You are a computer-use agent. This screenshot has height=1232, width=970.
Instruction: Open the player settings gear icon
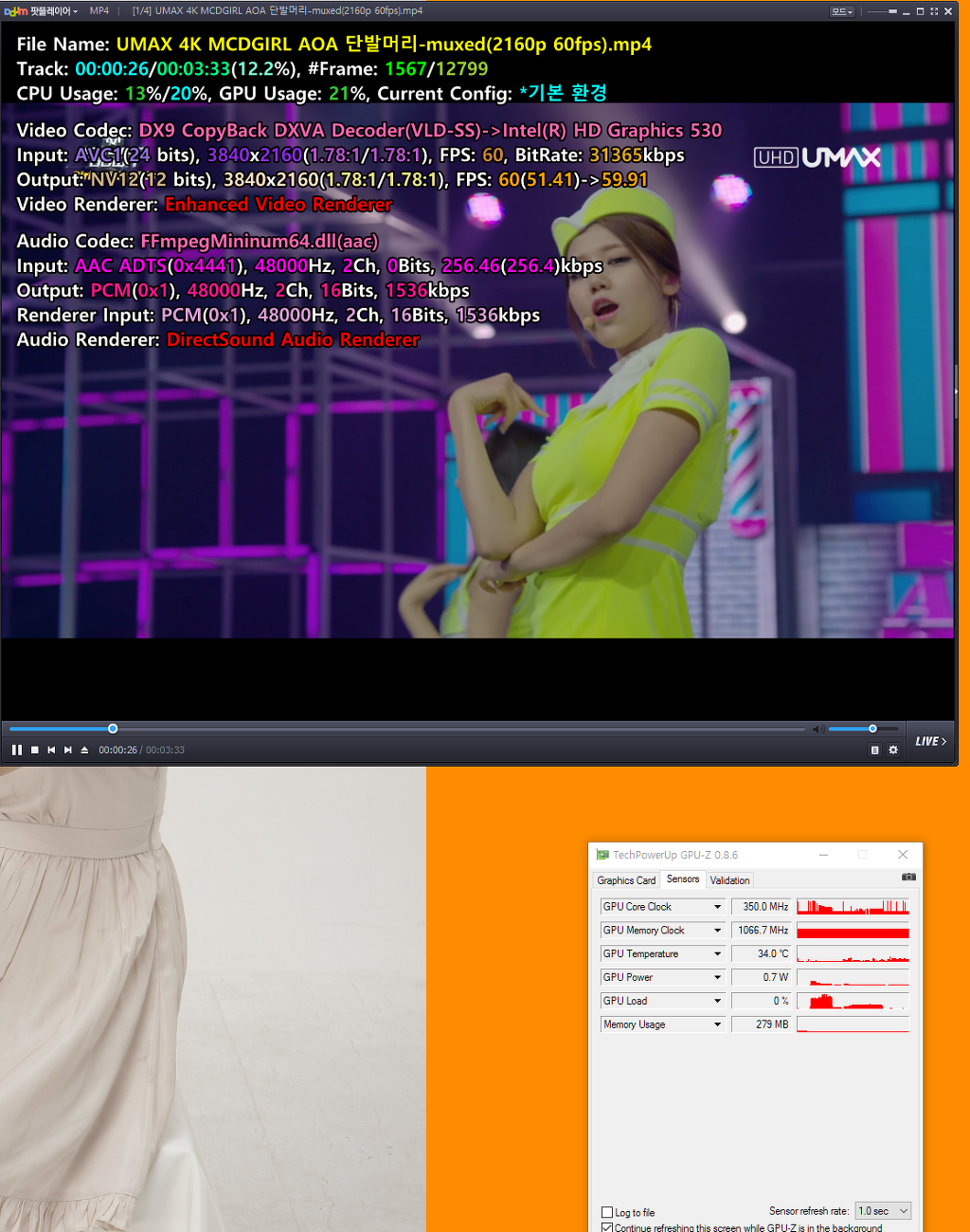pyautogui.click(x=892, y=750)
